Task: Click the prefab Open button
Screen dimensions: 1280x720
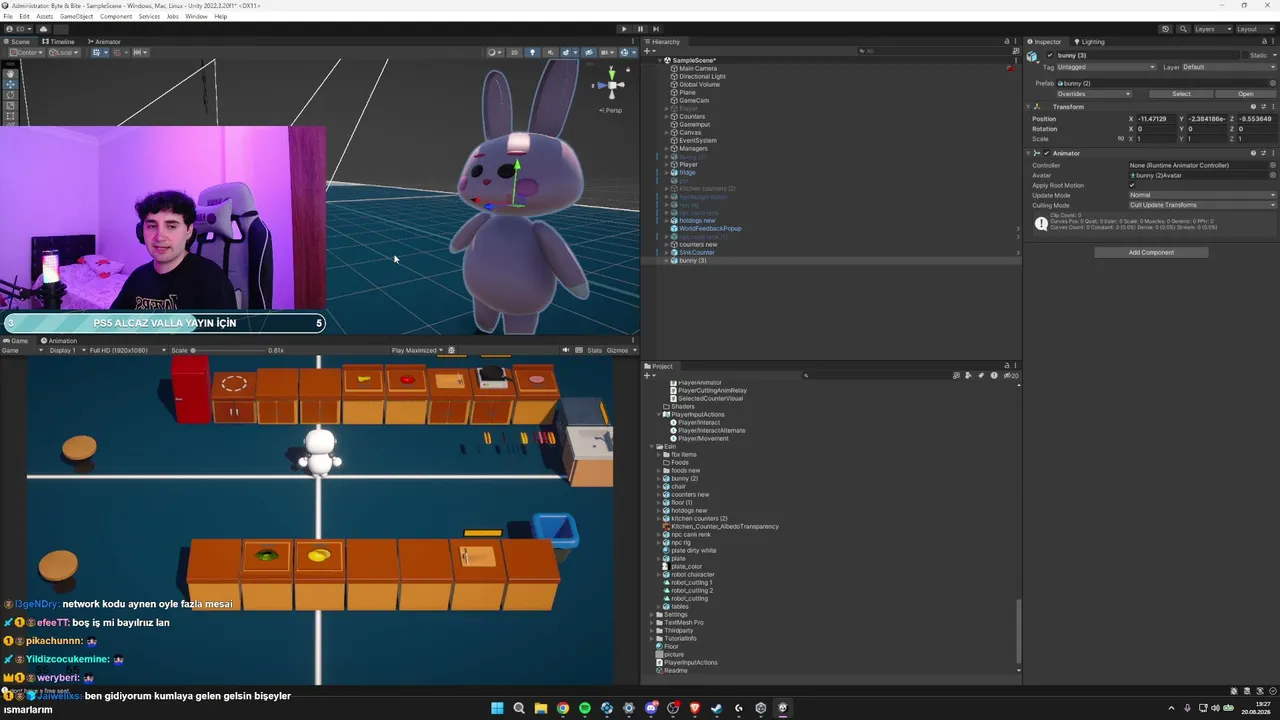Action: pos(1246,94)
